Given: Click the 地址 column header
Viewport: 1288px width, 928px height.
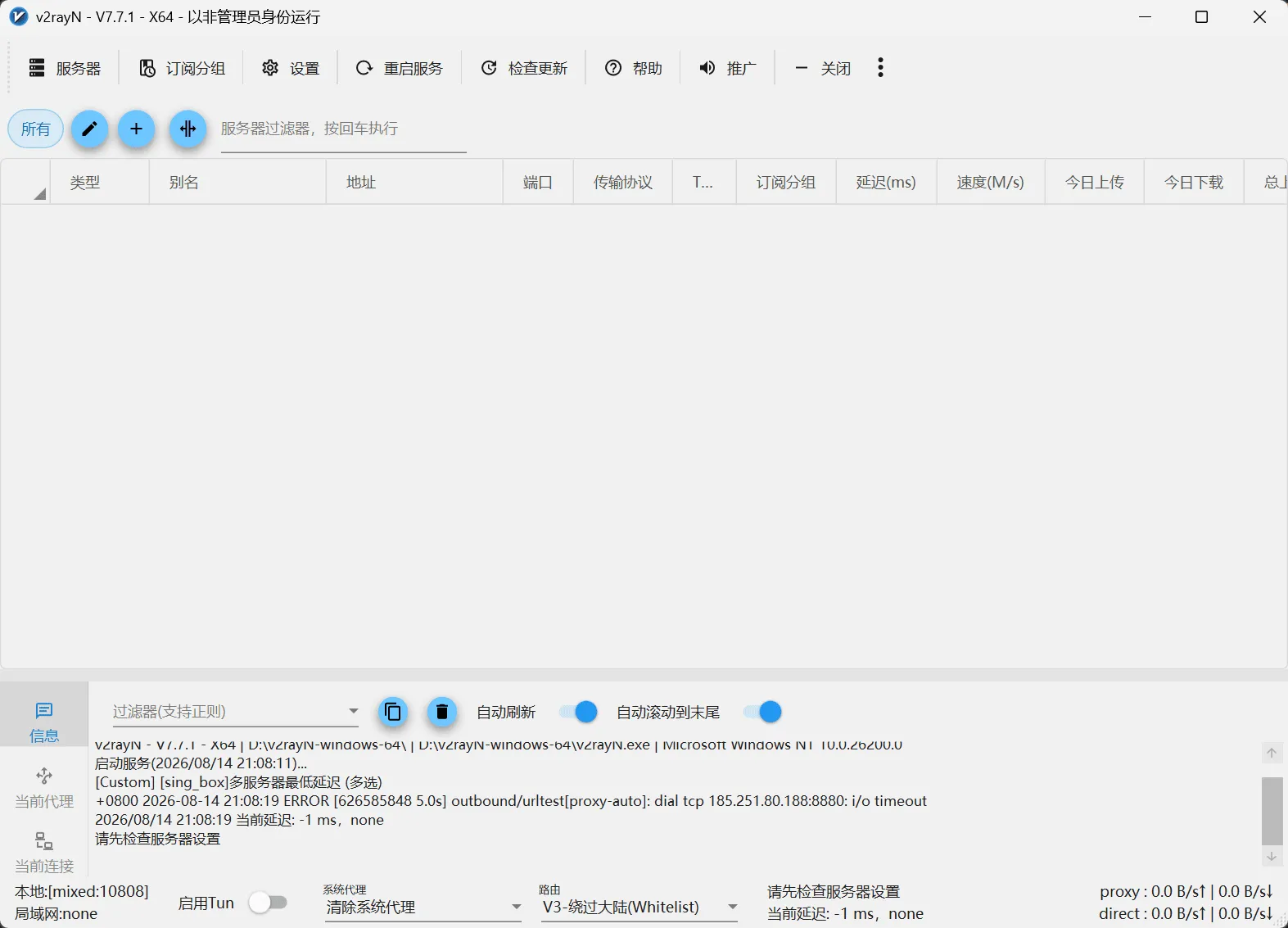Looking at the screenshot, I should pos(414,182).
